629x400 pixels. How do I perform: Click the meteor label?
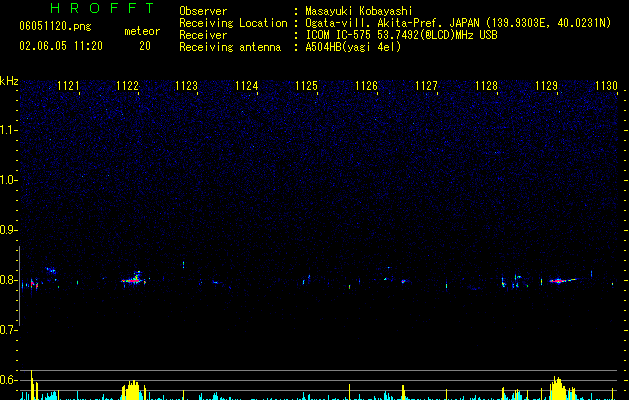pyautogui.click(x=142, y=31)
